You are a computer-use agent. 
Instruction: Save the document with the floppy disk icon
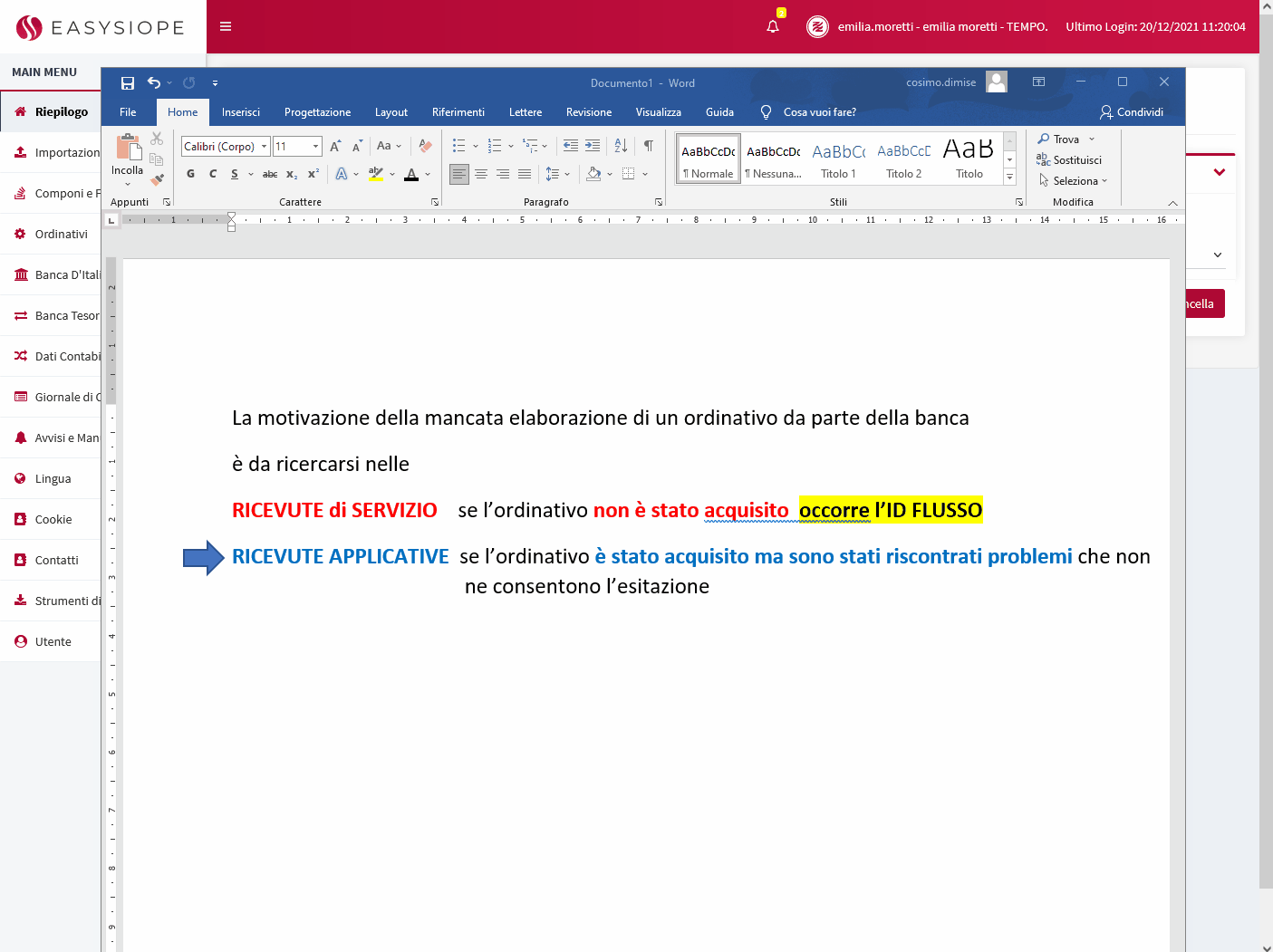(128, 83)
